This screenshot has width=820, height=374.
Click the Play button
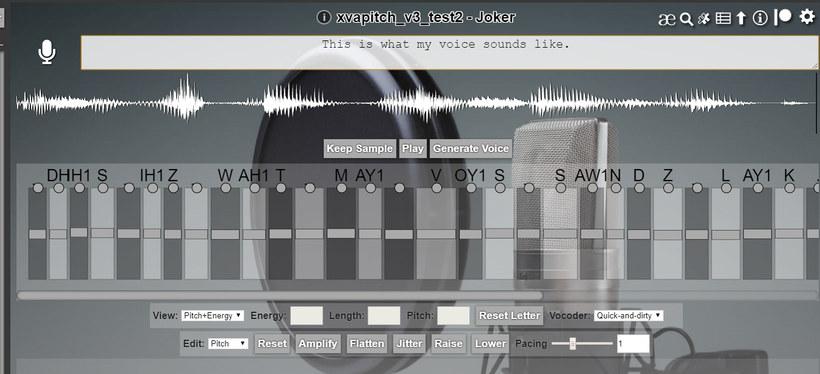[x=413, y=149]
